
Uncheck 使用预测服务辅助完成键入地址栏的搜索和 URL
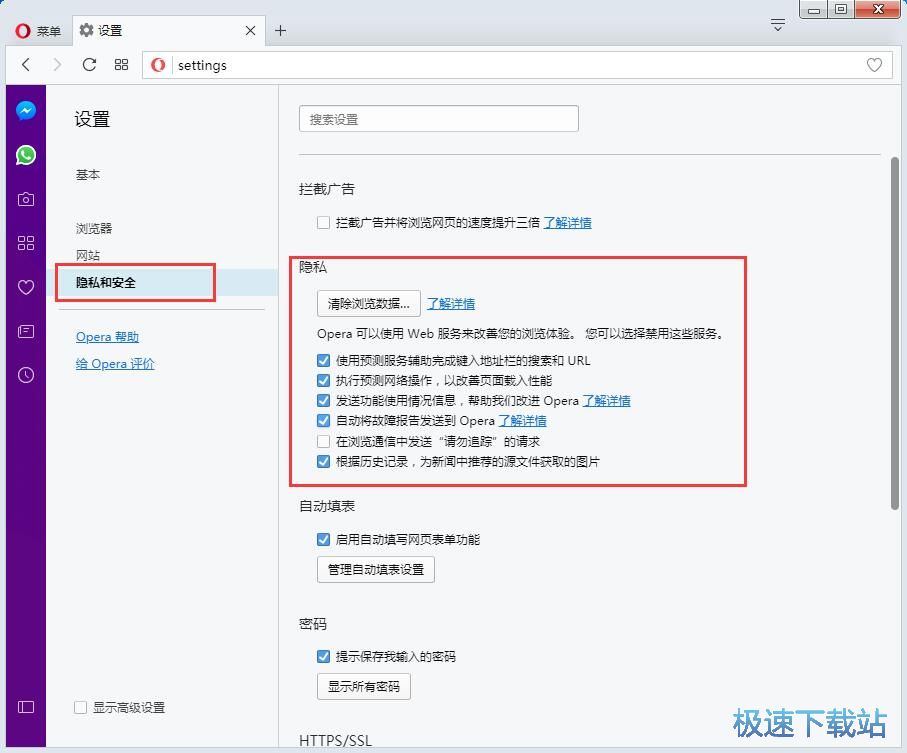pyautogui.click(x=323, y=360)
